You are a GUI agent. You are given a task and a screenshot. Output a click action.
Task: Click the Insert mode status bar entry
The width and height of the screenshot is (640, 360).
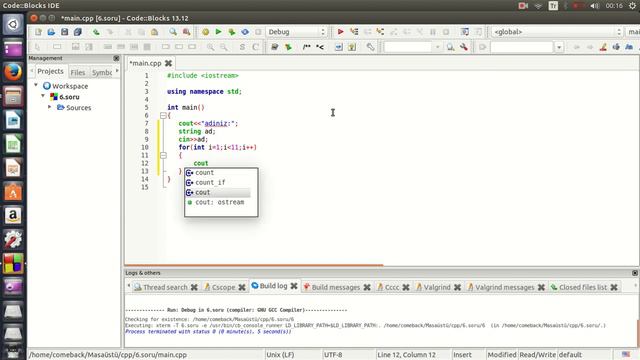click(462, 355)
